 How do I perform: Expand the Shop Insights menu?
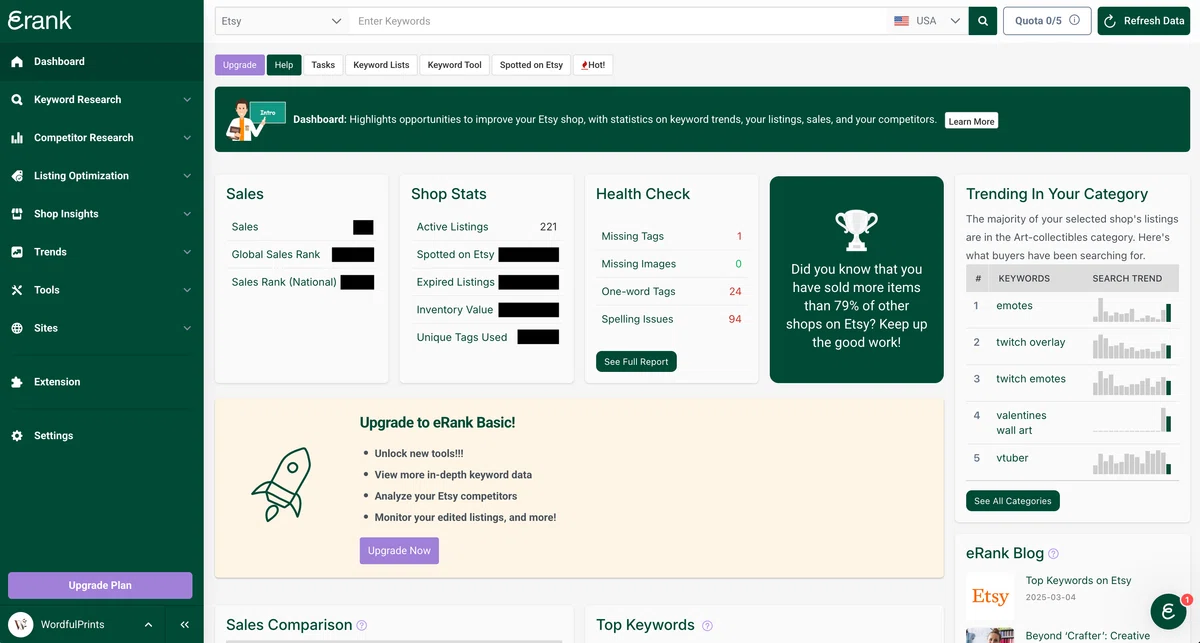coord(187,214)
